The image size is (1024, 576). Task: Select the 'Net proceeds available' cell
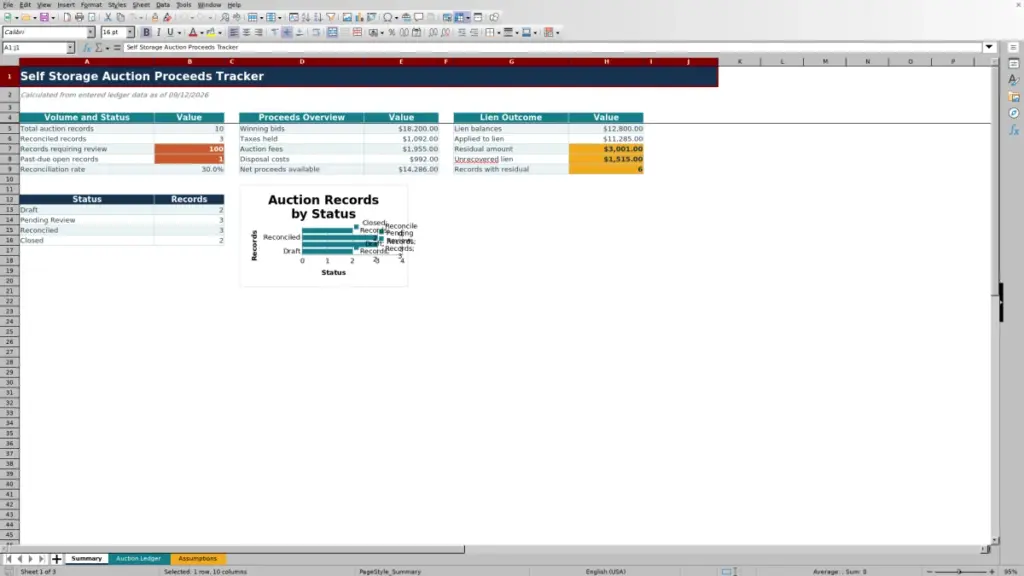(301, 169)
